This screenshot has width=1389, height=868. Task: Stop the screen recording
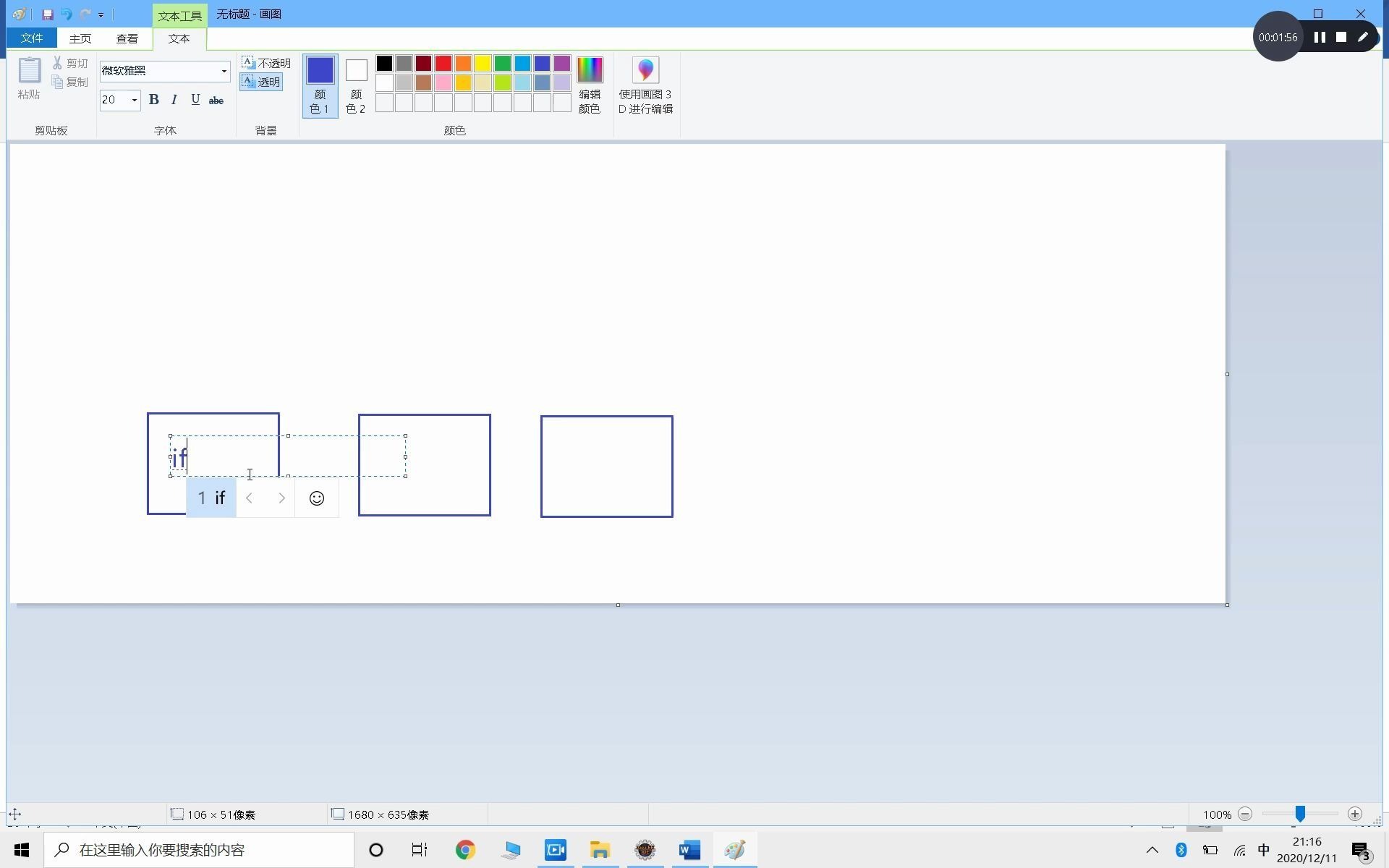pyautogui.click(x=1341, y=37)
